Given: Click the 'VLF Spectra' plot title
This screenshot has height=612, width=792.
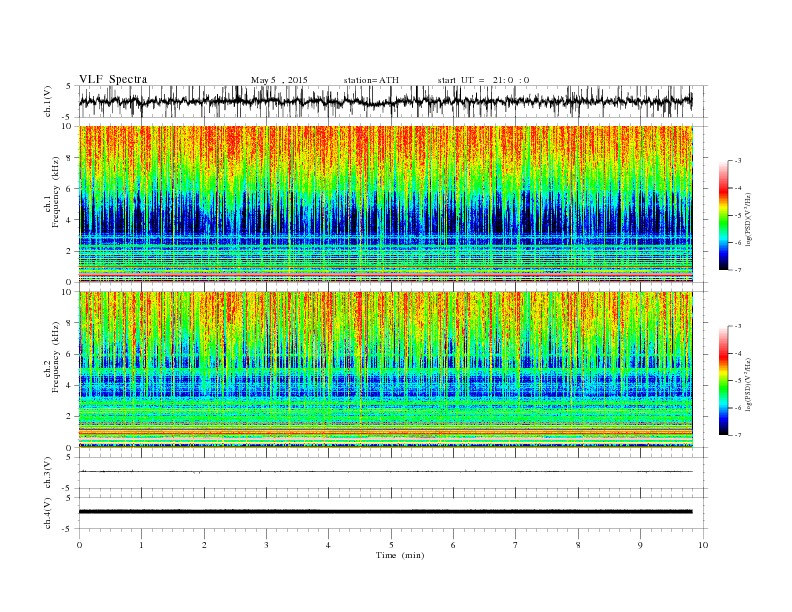Looking at the screenshot, I should pyautogui.click(x=113, y=79).
